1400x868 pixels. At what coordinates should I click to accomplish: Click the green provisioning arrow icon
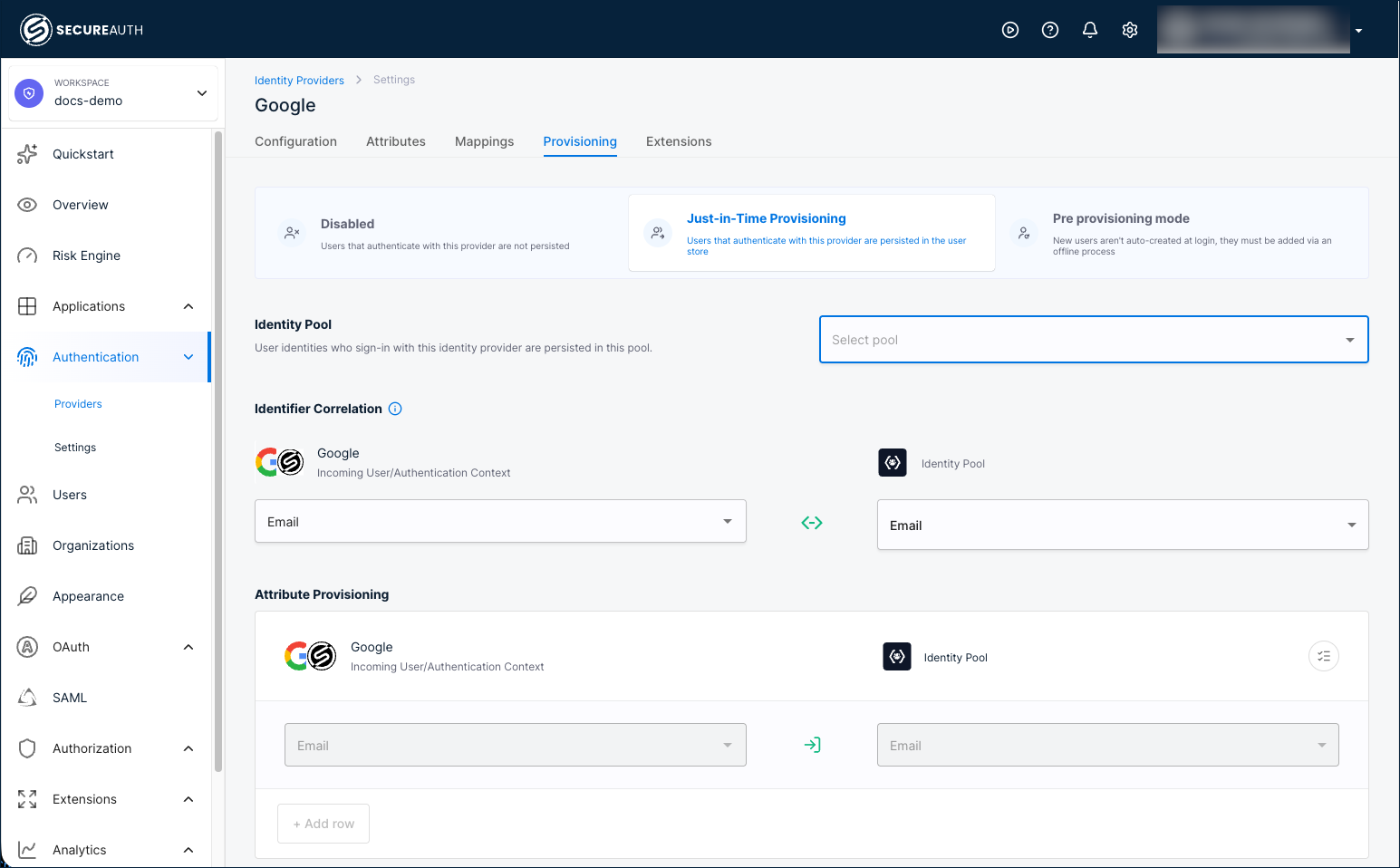point(812,745)
